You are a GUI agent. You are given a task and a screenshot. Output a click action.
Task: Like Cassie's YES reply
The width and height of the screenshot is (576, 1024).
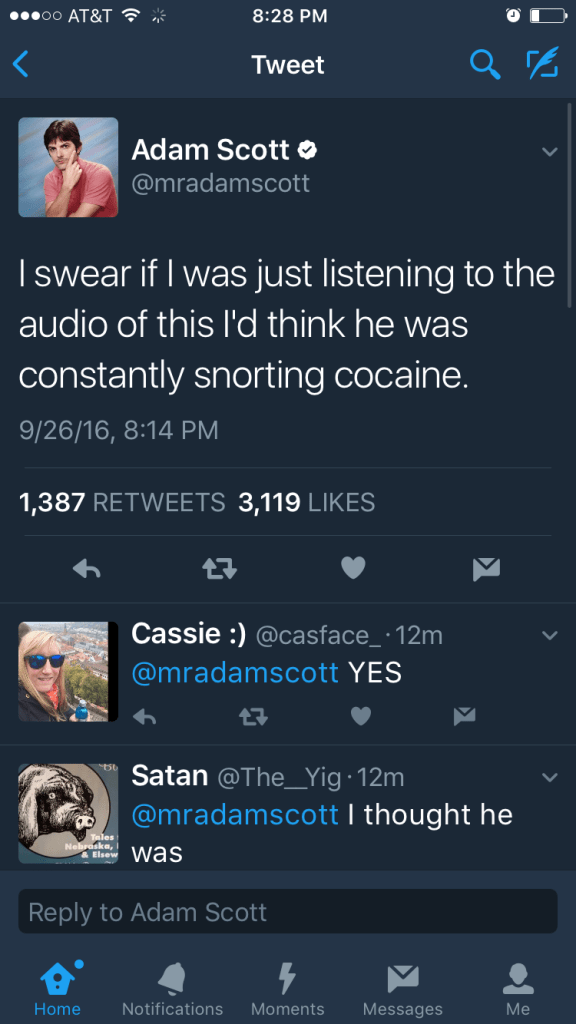pos(361,716)
